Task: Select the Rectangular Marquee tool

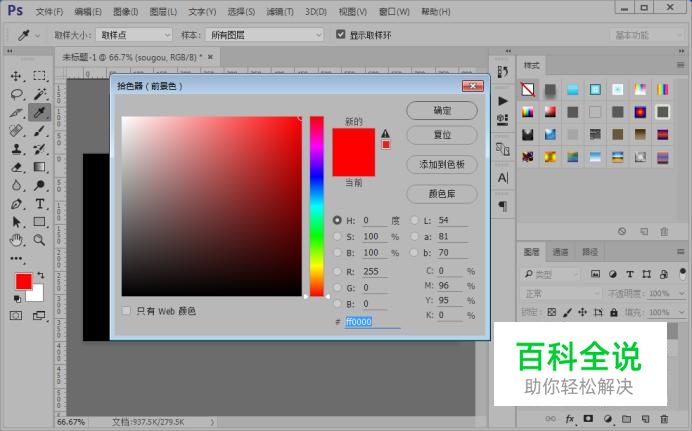Action: 39,76
